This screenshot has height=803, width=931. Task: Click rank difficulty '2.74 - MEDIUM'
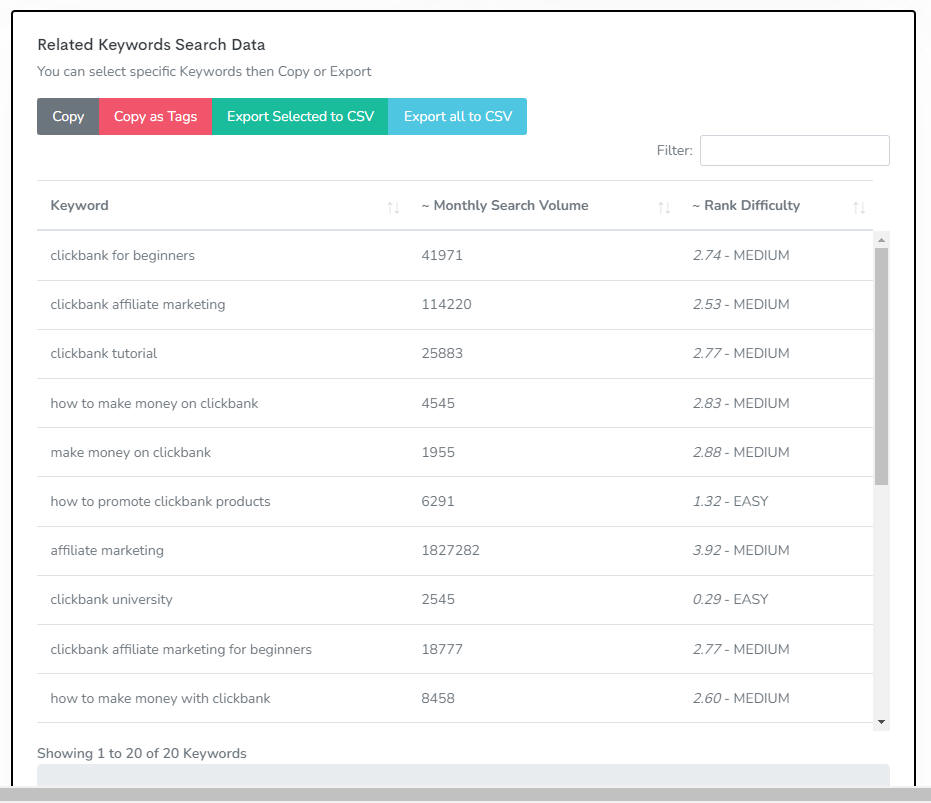(741, 255)
